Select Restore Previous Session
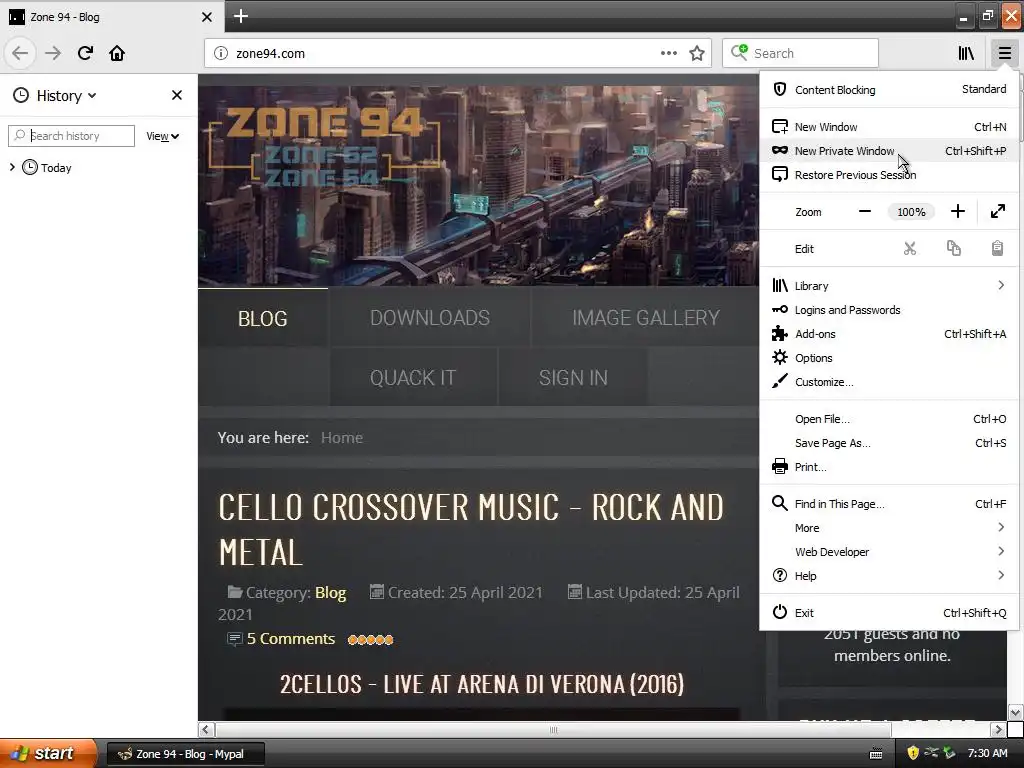 pyautogui.click(x=889, y=175)
